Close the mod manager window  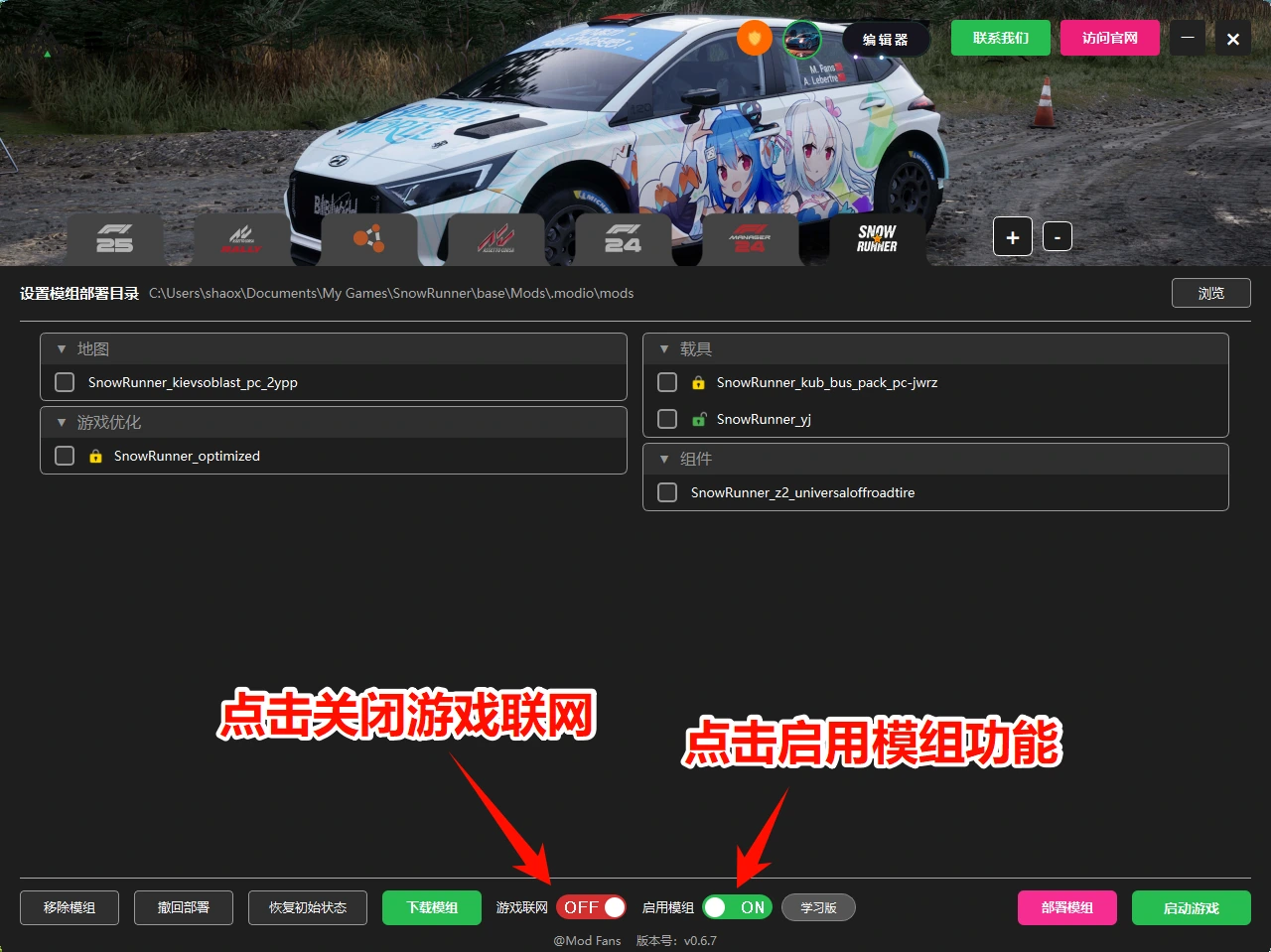pyautogui.click(x=1233, y=39)
